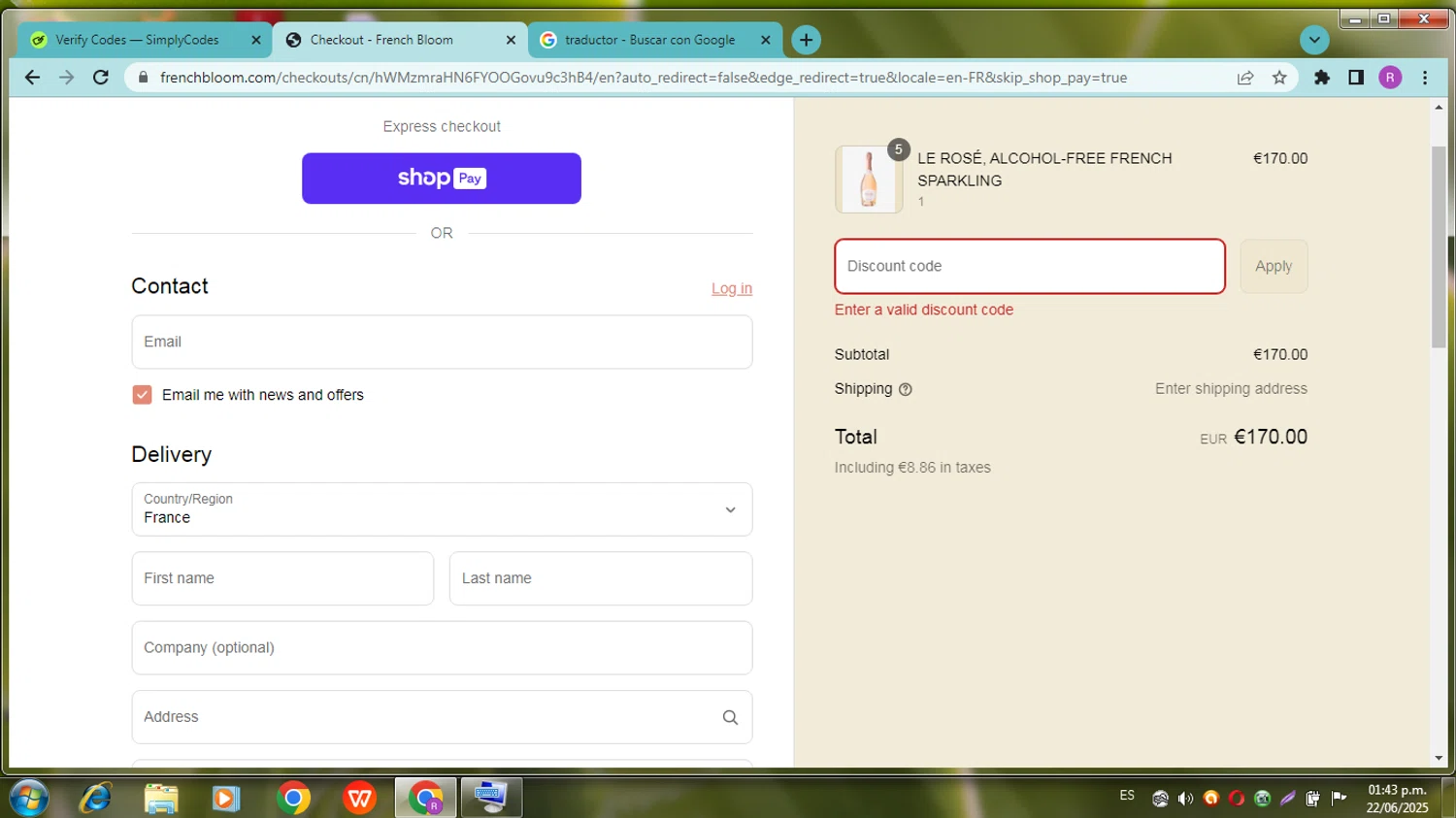Focus the Address field
Image resolution: width=1456 pixels, height=818 pixels.
pos(442,717)
